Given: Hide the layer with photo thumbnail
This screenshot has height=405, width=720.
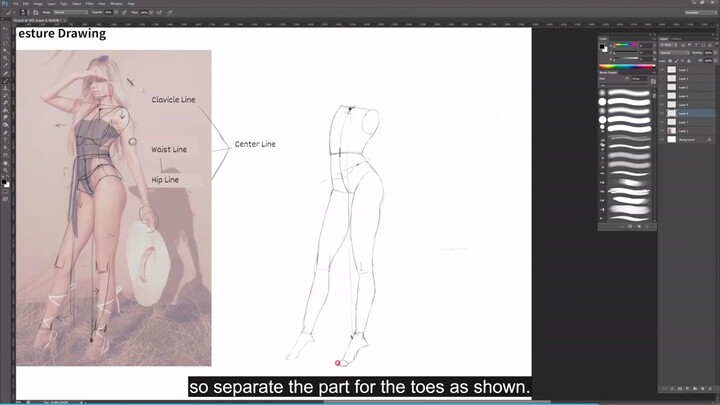Looking at the screenshot, I should 662,131.
